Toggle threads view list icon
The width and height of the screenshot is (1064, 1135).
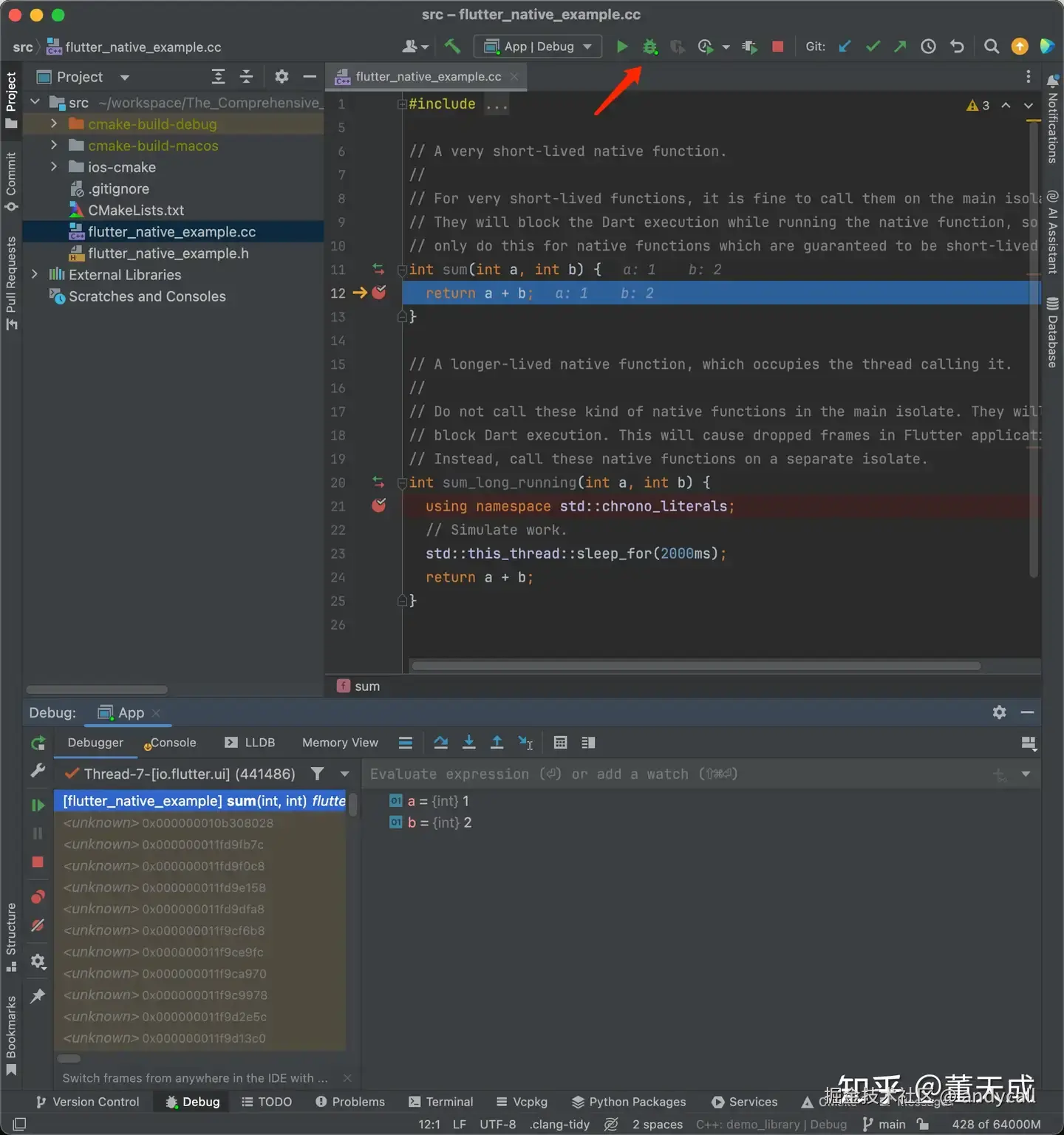(x=406, y=743)
